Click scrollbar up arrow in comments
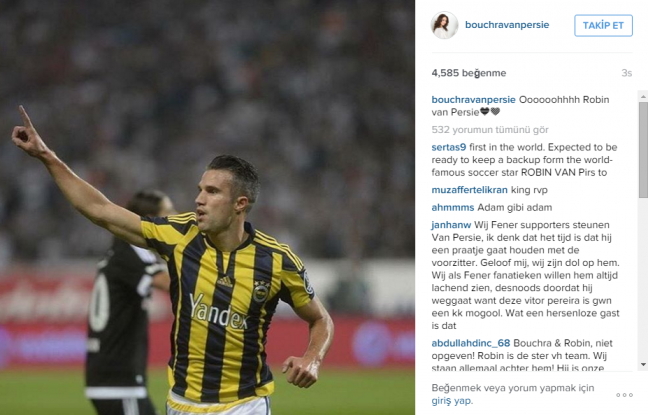Image resolution: width=648 pixels, height=415 pixels. pyautogui.click(x=643, y=96)
